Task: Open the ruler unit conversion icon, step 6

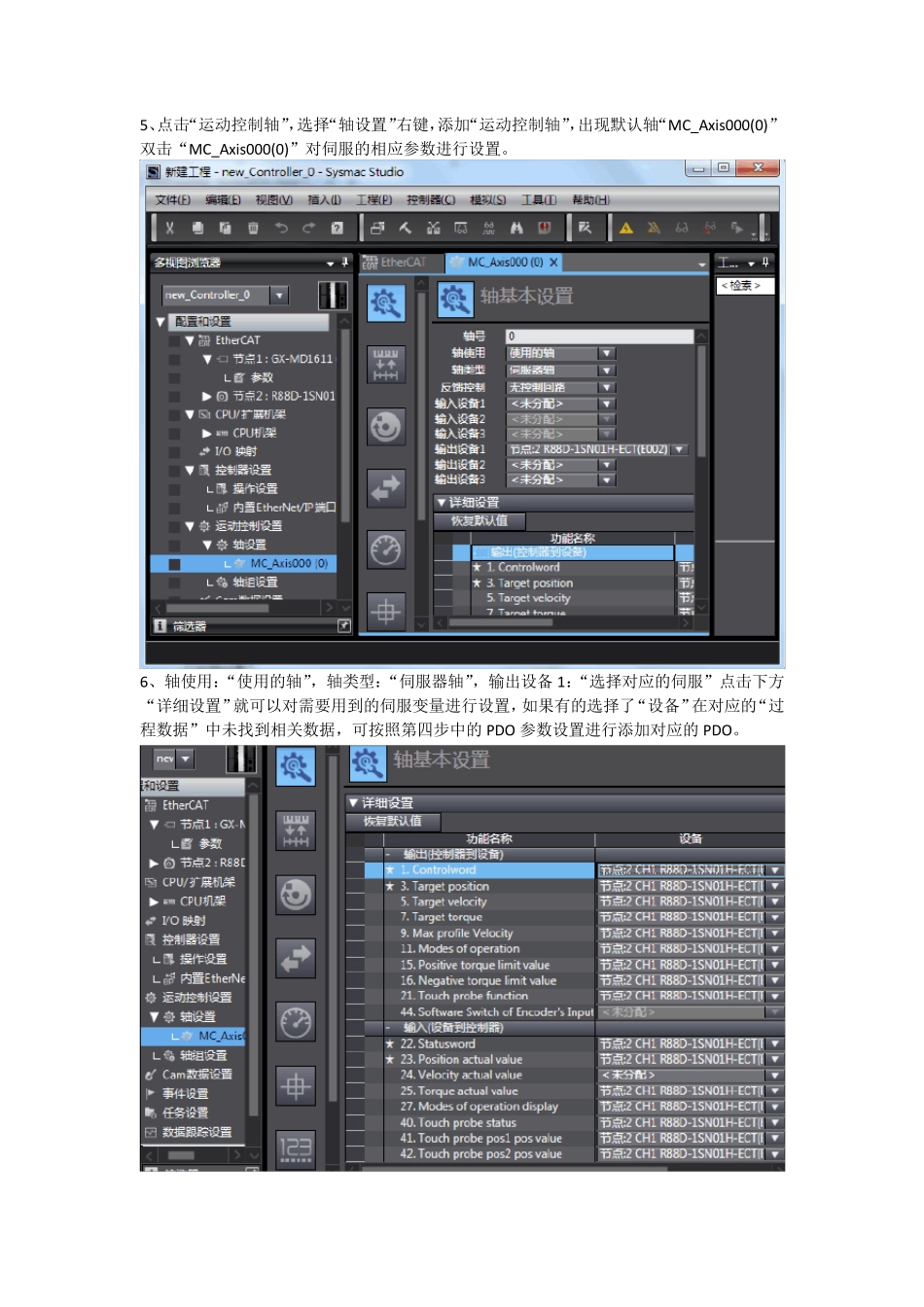Action: [x=296, y=830]
